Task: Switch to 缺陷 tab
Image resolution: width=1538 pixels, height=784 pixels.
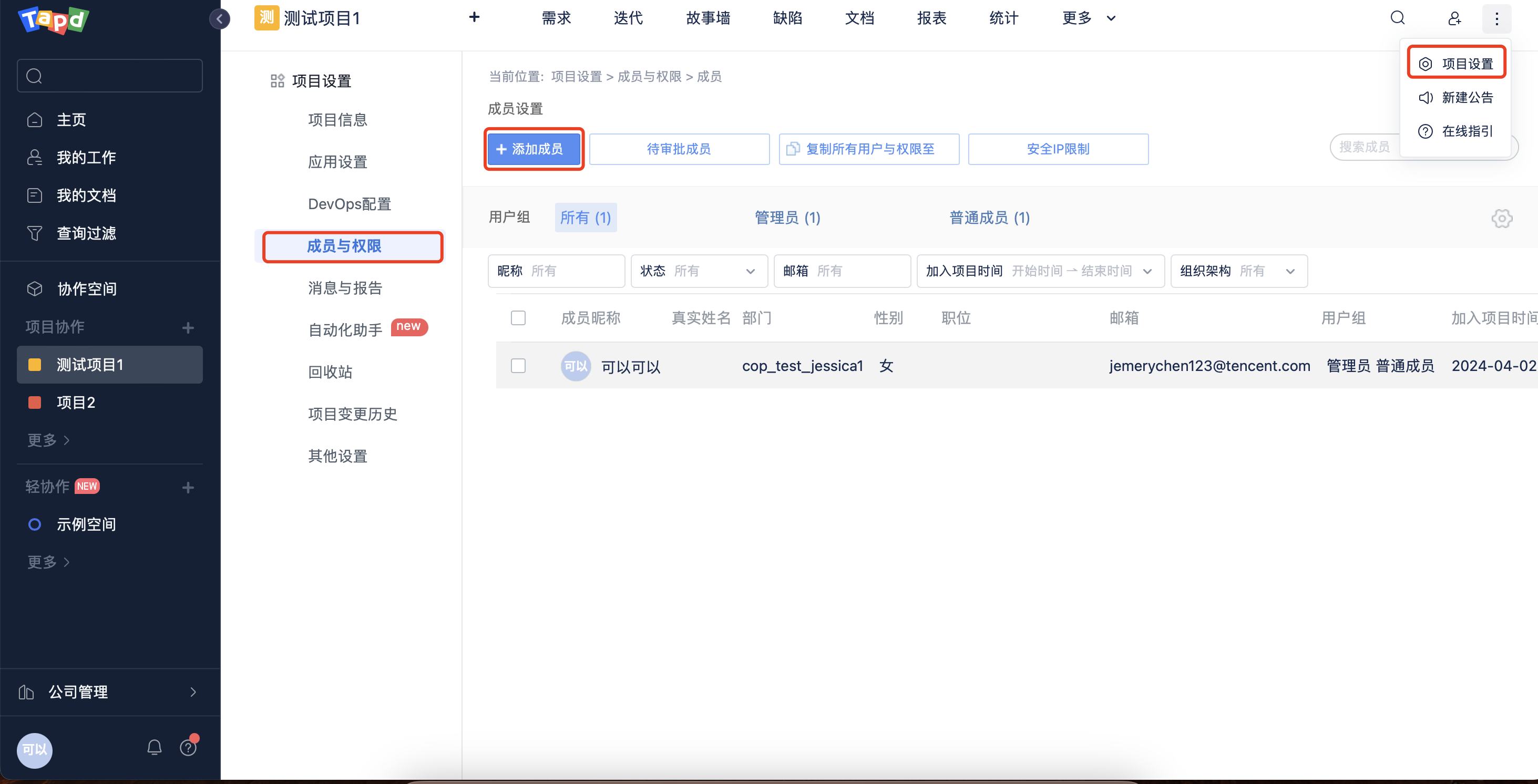Action: (787, 18)
